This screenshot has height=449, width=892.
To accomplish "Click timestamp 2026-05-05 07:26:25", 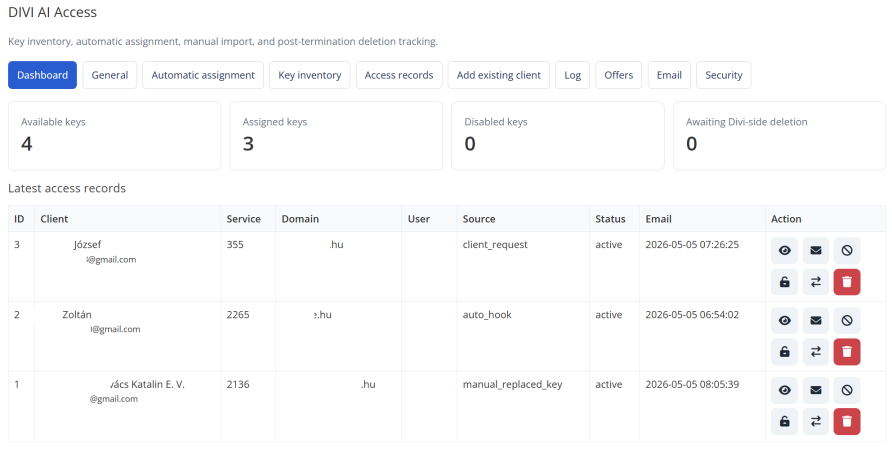I will 692,245.
